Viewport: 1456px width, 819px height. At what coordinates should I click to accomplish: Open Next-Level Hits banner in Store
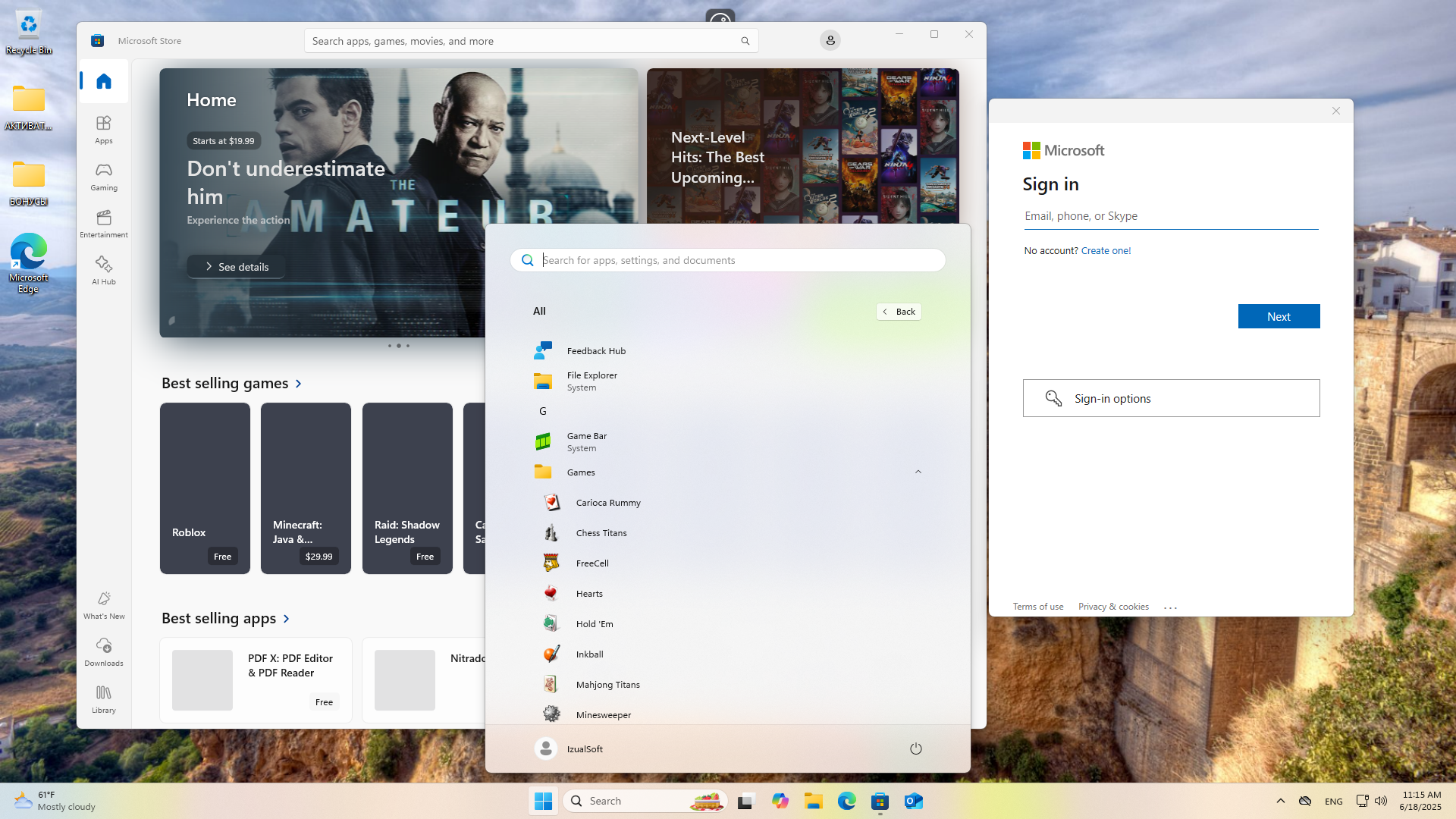coord(802,146)
